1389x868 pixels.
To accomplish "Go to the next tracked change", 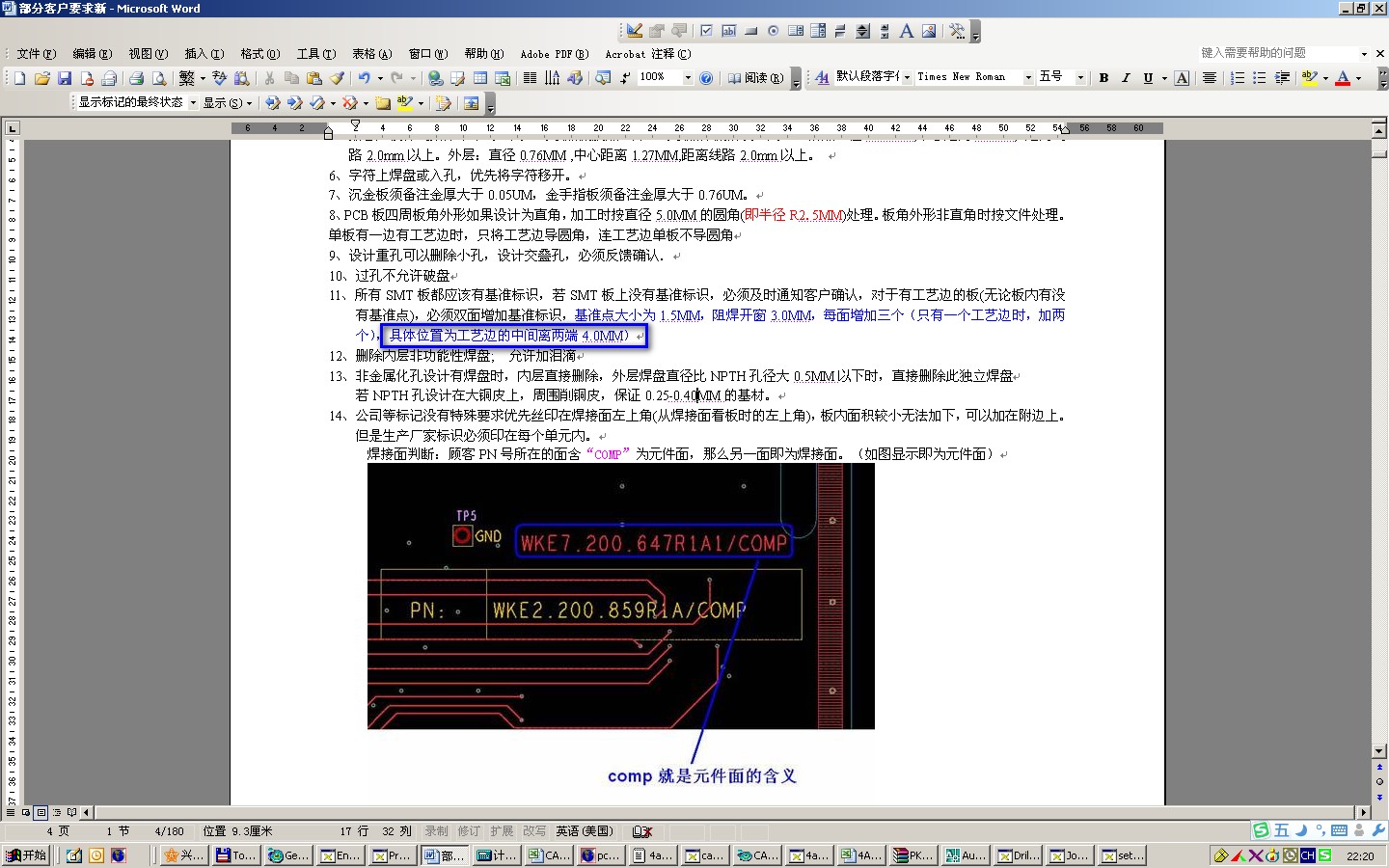I will (x=295, y=102).
